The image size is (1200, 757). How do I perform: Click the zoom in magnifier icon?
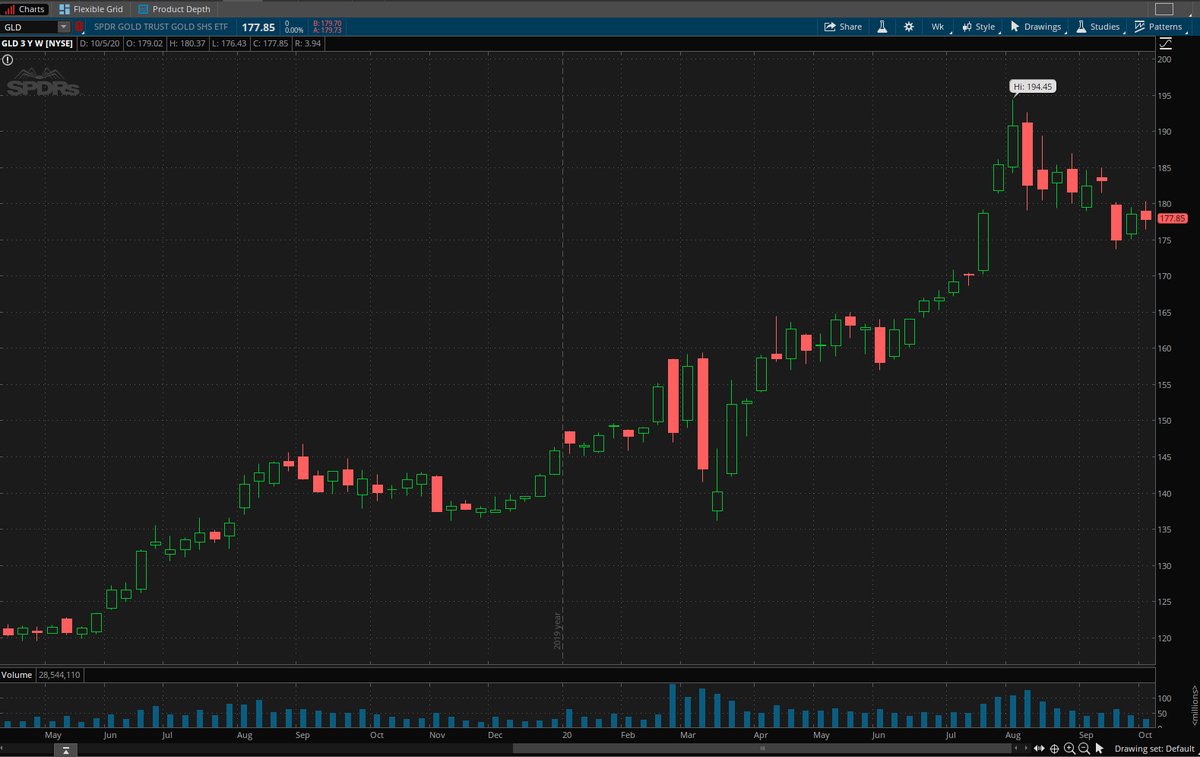tap(1069, 749)
